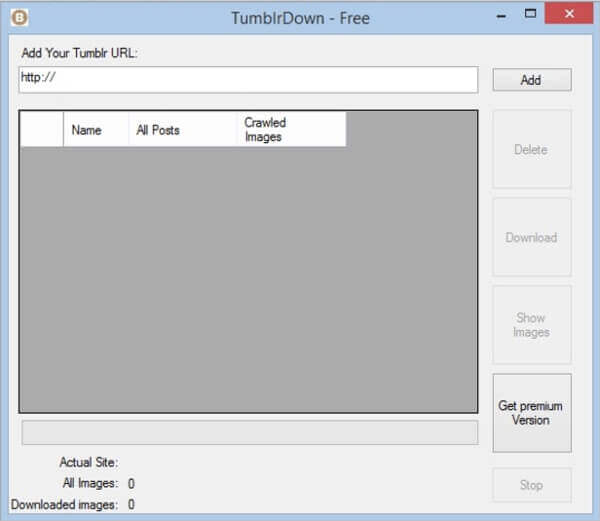Click the Add button

coord(532,80)
